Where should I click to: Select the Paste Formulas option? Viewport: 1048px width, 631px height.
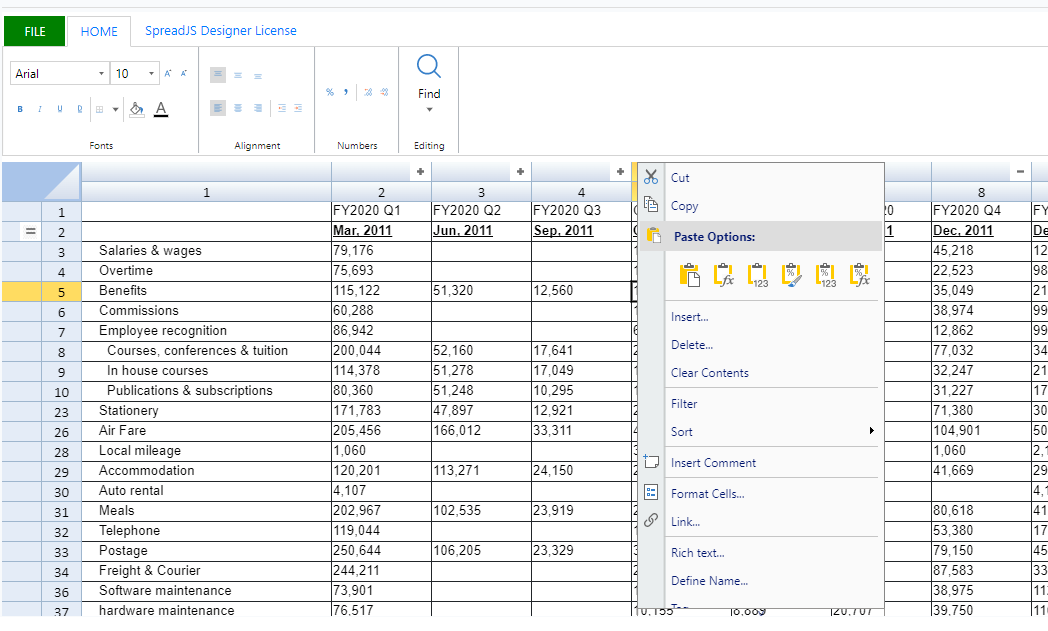tap(723, 274)
